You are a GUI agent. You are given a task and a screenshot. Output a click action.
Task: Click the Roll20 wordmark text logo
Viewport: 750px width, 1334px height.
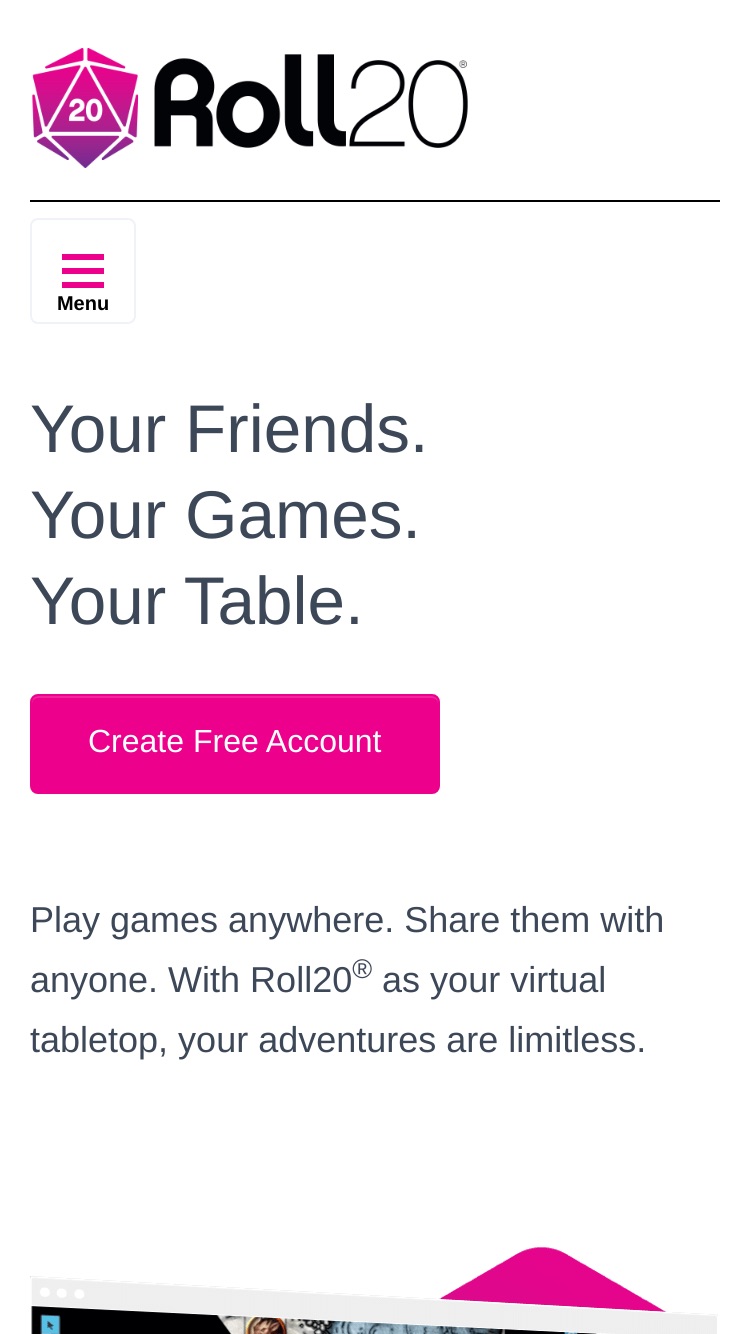tap(311, 103)
